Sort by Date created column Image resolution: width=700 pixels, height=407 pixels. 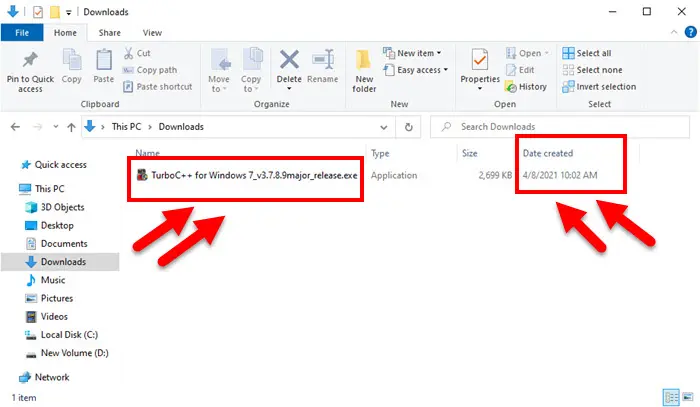pos(548,153)
